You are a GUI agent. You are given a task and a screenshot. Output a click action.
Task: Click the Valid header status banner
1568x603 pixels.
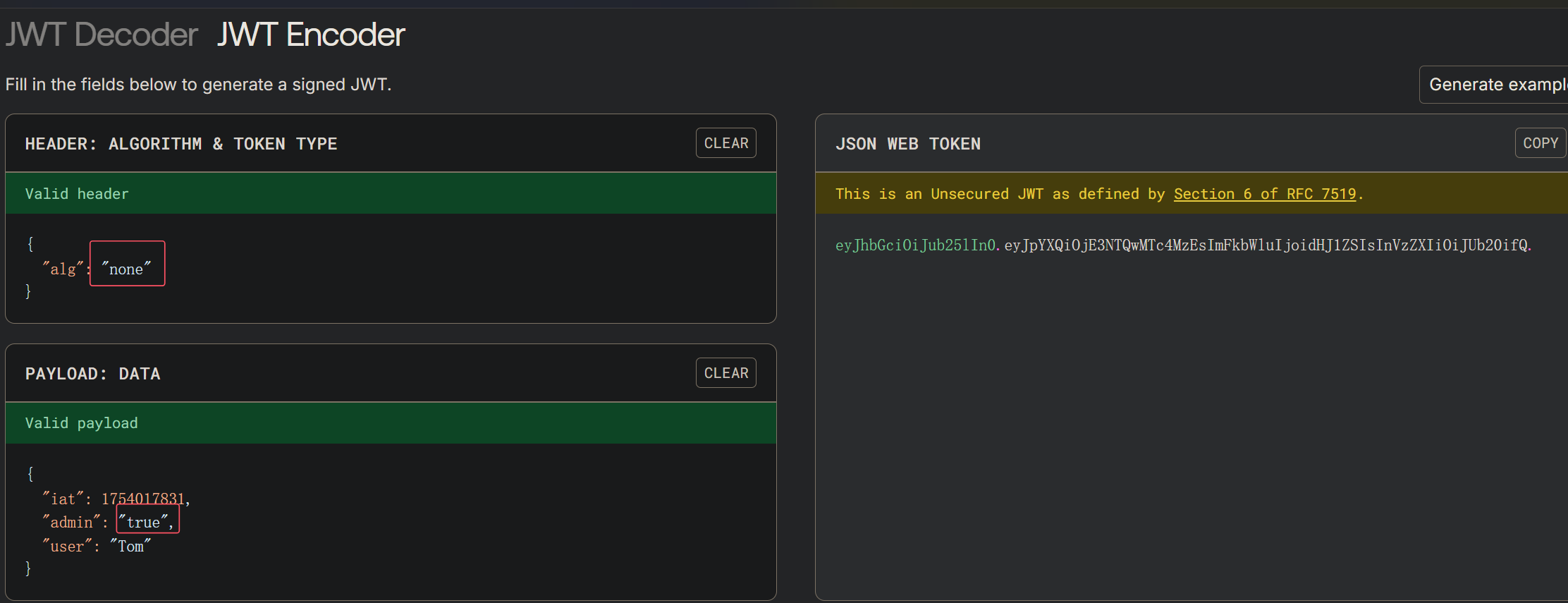point(391,193)
